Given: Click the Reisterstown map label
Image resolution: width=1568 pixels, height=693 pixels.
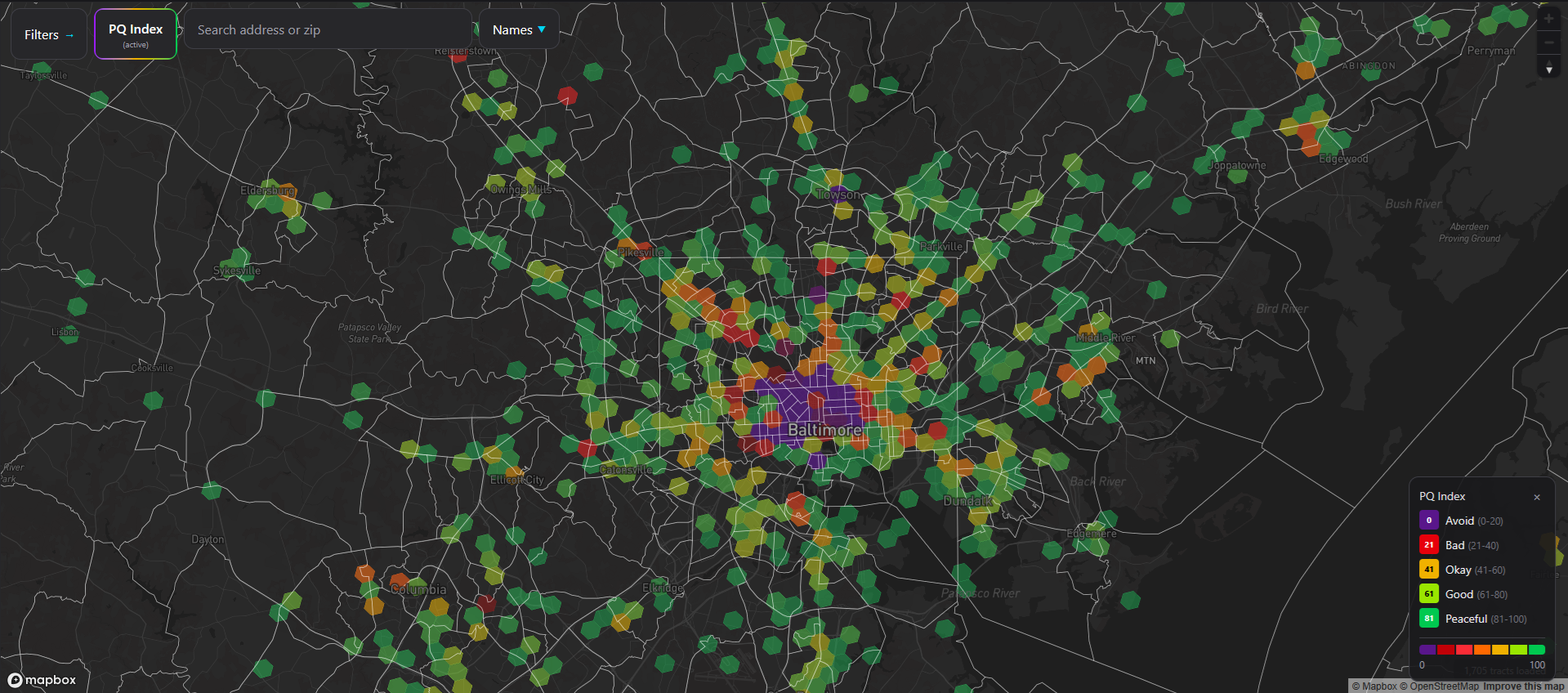Looking at the screenshot, I should pos(465,51).
